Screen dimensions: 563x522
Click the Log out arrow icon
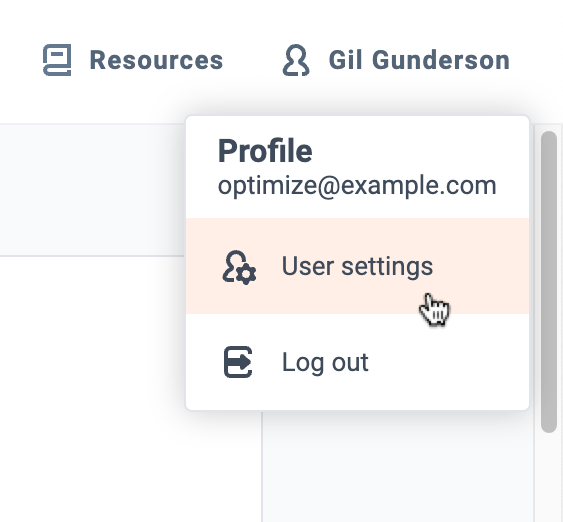click(x=238, y=362)
